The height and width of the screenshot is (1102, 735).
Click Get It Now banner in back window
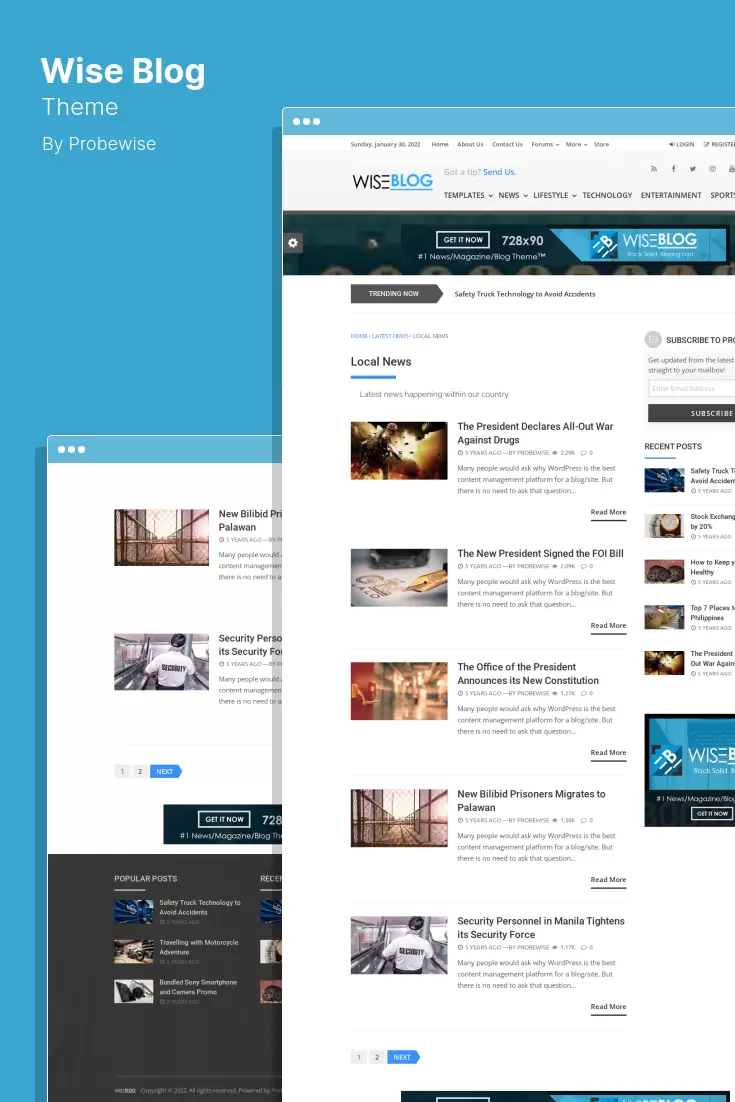point(224,819)
